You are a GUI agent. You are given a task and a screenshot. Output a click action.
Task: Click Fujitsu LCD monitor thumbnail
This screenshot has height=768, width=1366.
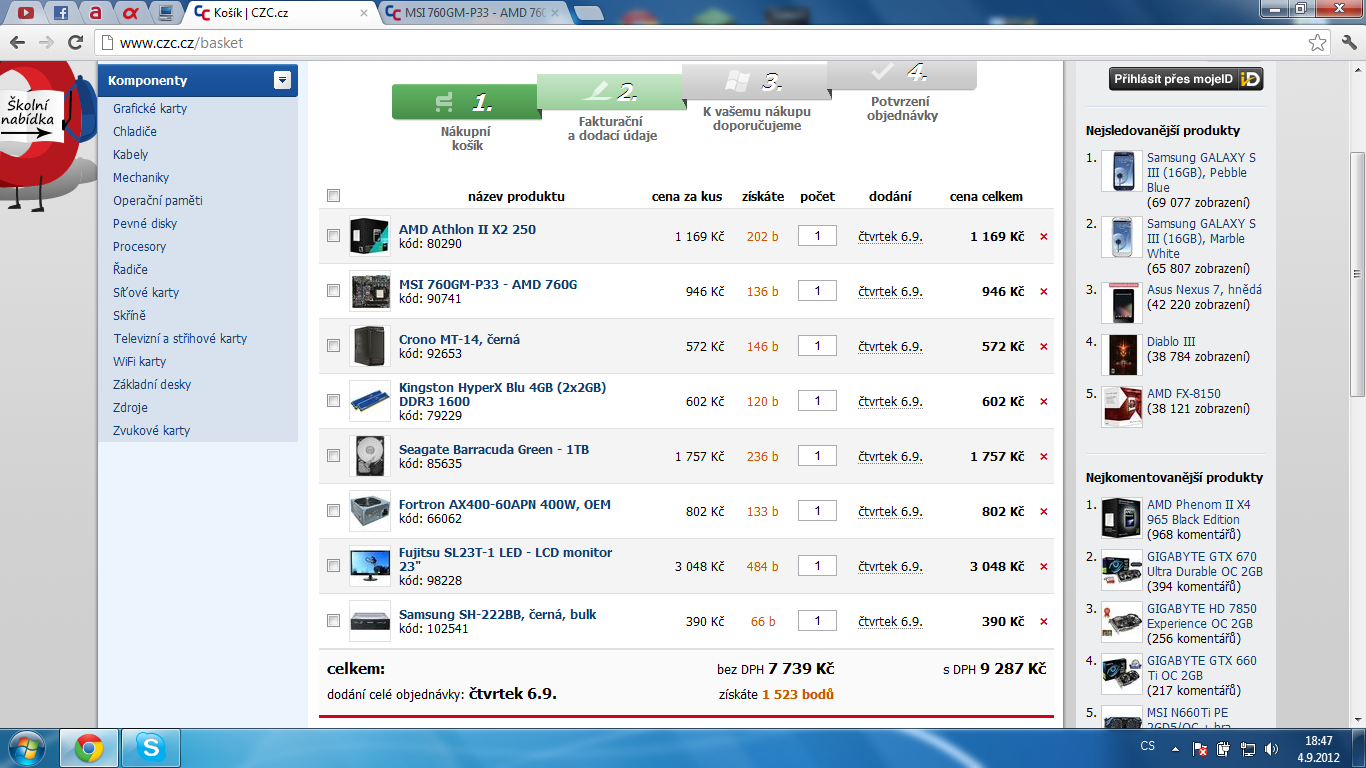tap(369, 566)
